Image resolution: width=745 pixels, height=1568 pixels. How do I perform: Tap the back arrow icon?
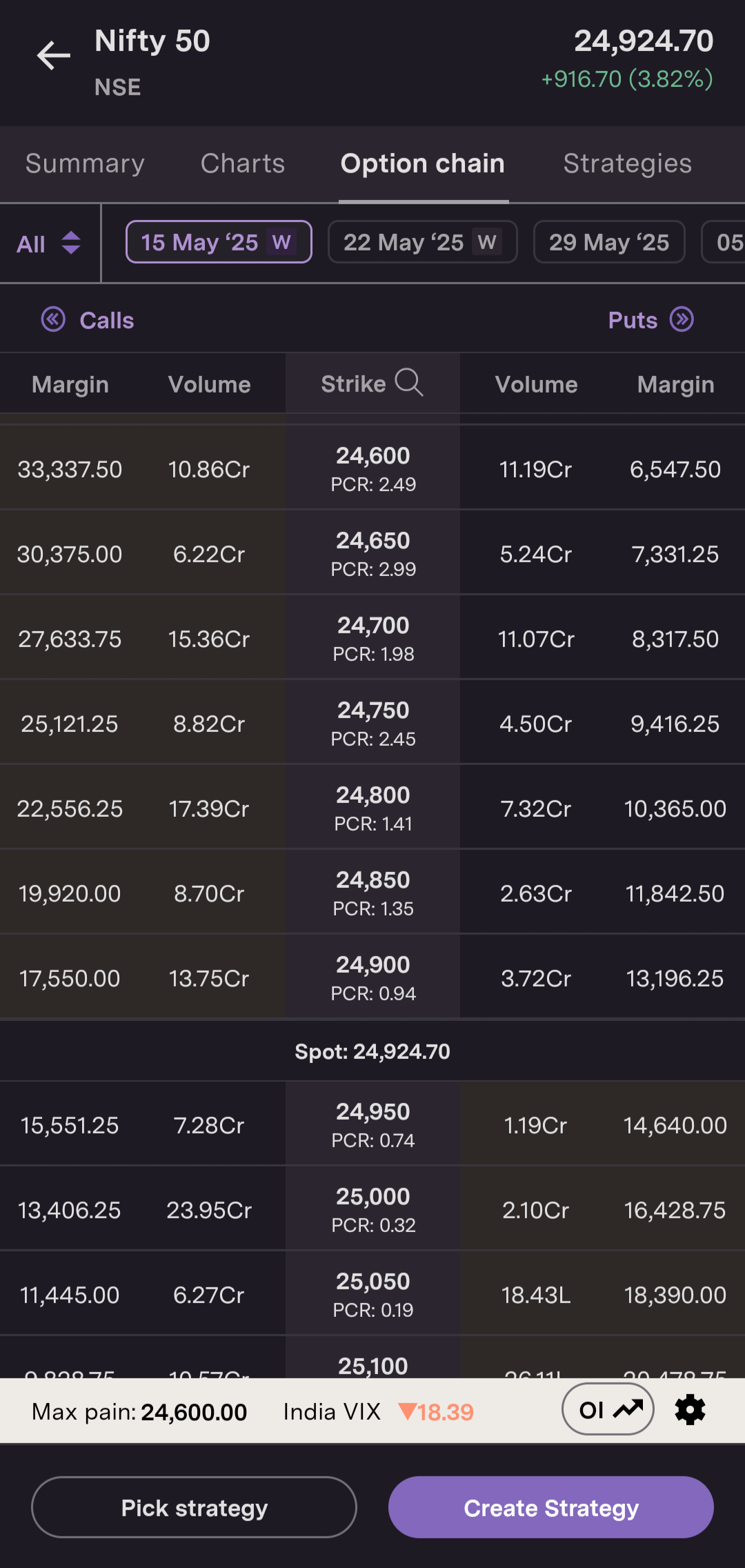pyautogui.click(x=54, y=56)
